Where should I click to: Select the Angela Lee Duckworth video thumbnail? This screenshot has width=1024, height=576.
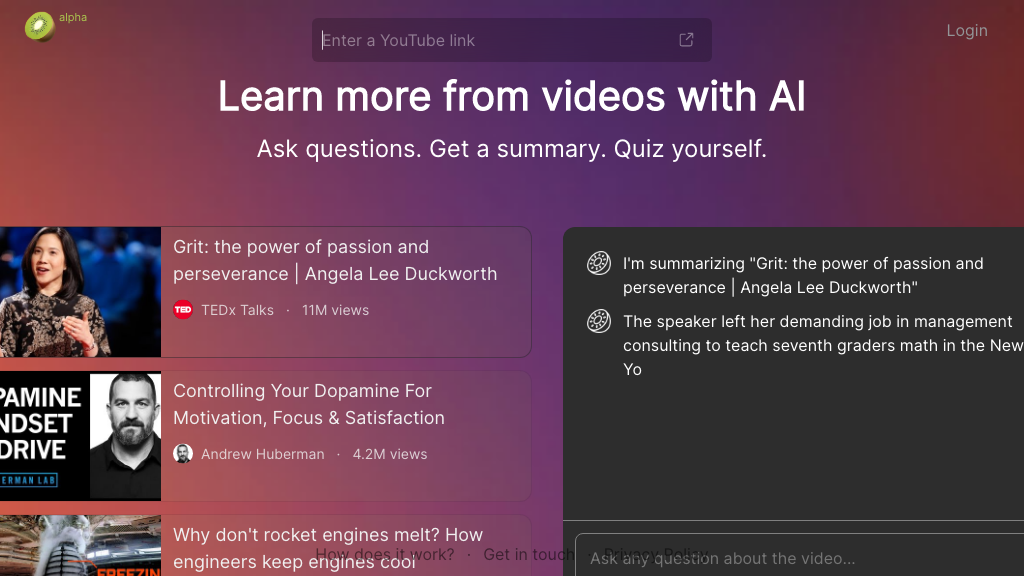[x=80, y=292]
